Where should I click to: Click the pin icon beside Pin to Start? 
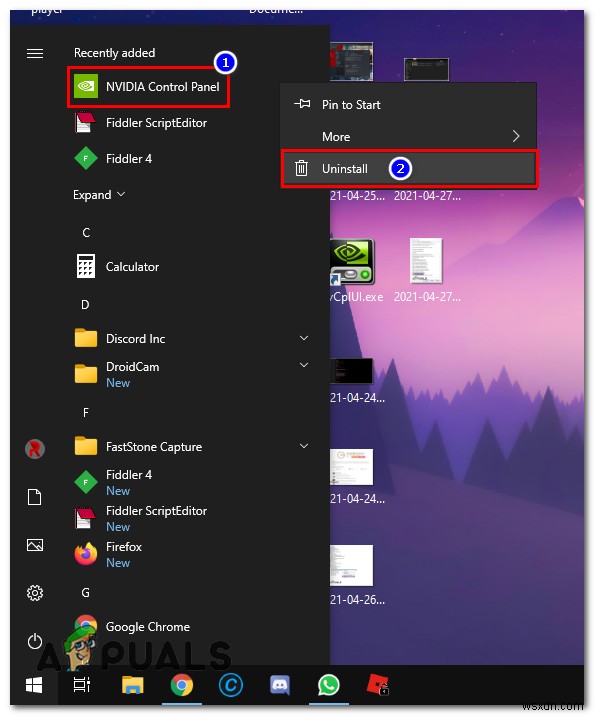pyautogui.click(x=302, y=104)
